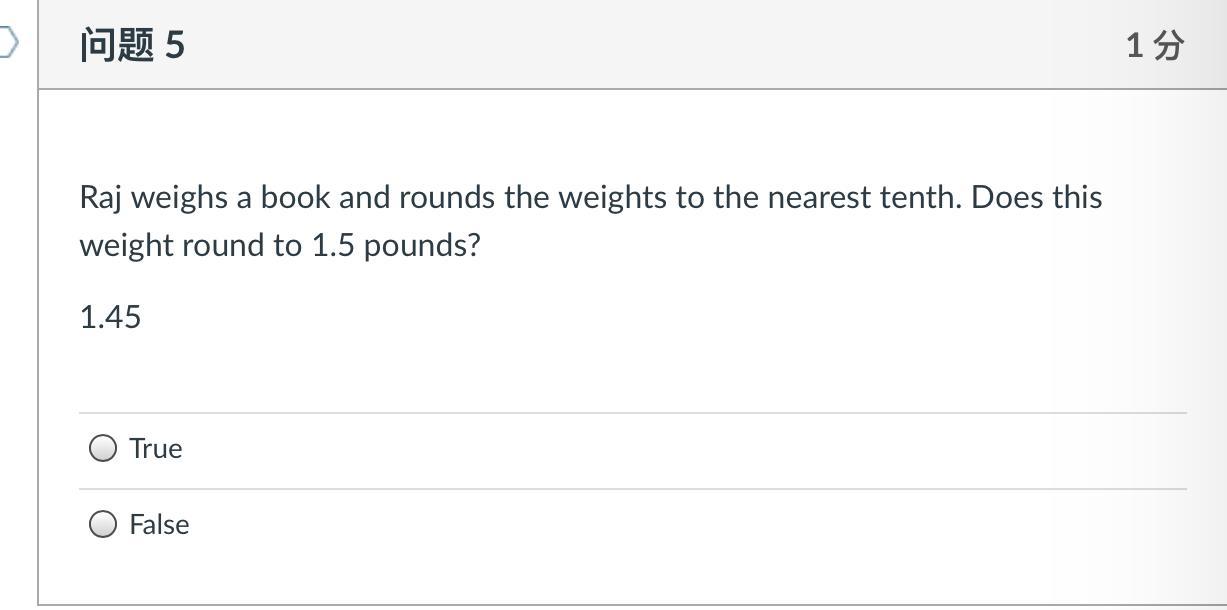Click the word "weights" in the first line
This screenshot has height=610, width=1227.
[612, 198]
